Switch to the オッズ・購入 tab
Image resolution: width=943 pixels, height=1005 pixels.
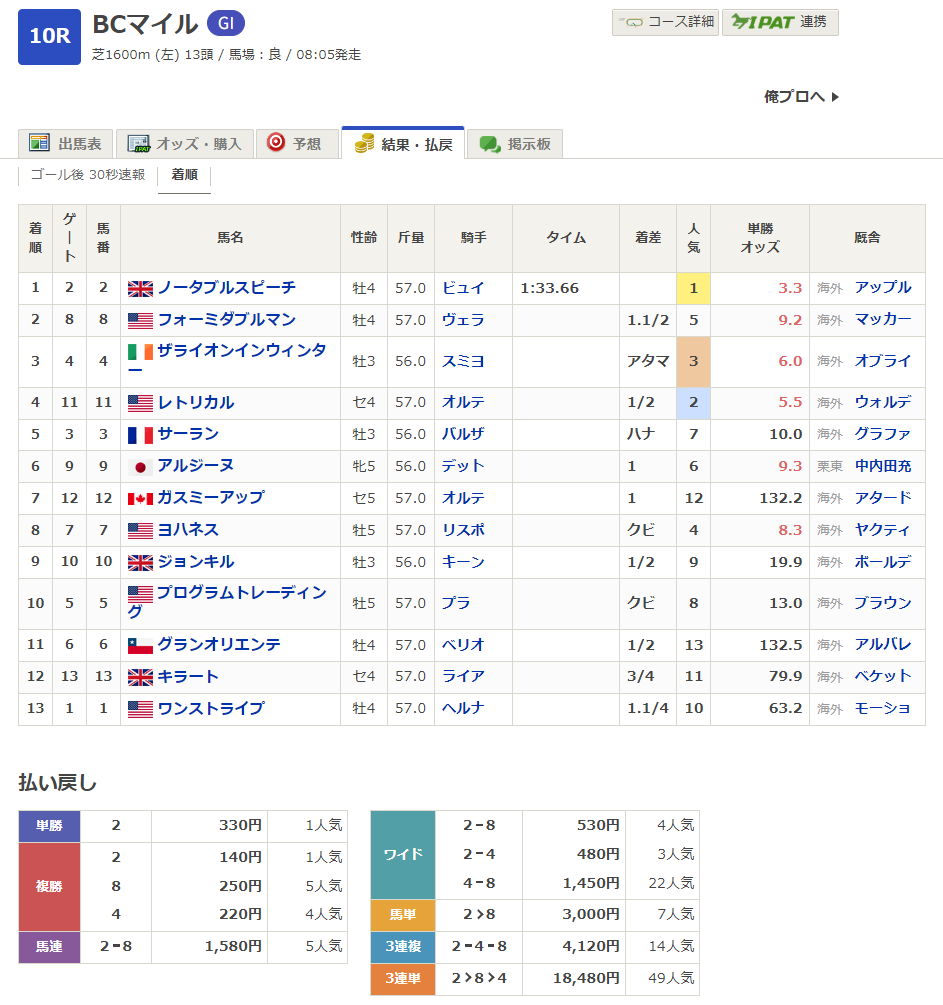click(x=184, y=144)
